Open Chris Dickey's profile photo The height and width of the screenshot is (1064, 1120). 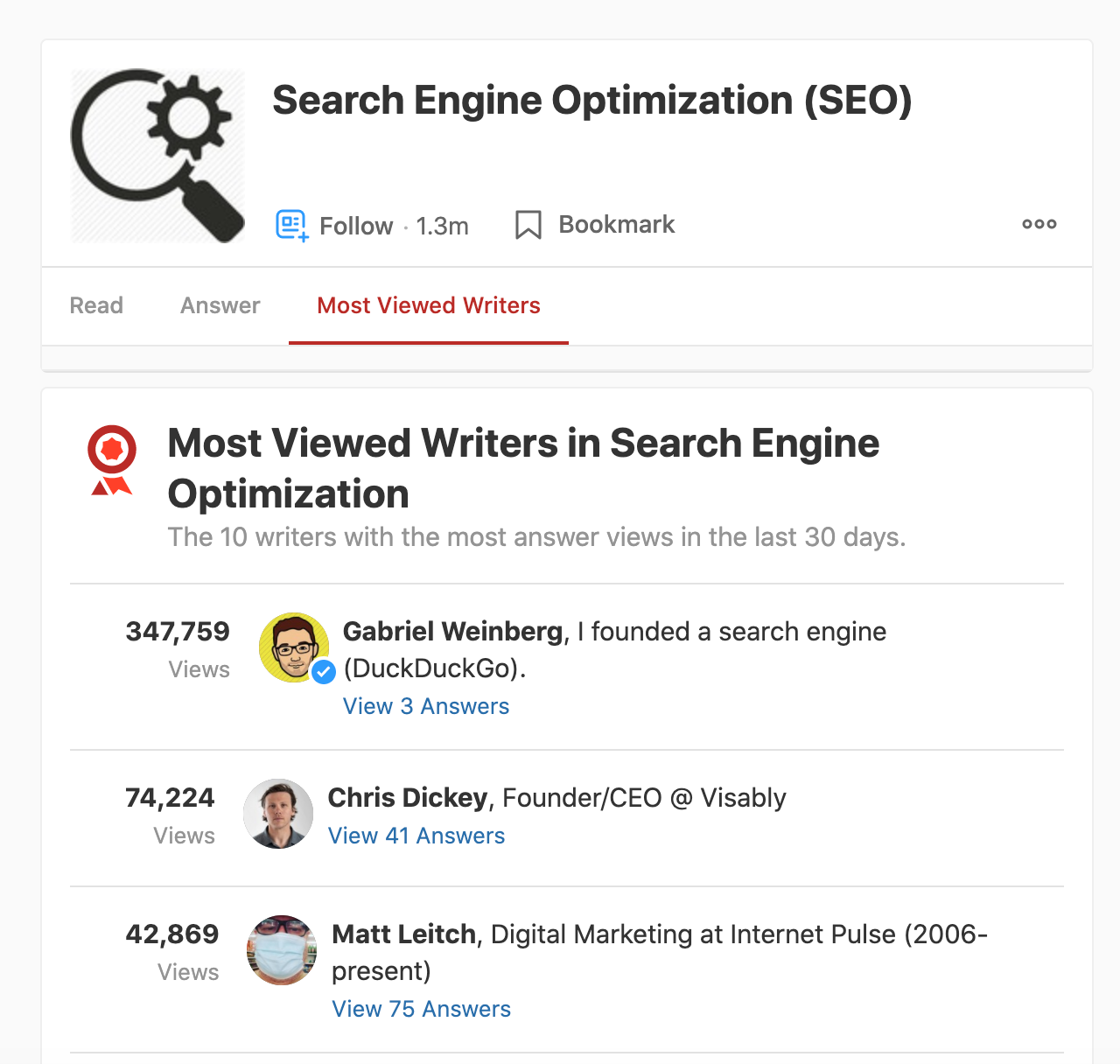(x=278, y=814)
